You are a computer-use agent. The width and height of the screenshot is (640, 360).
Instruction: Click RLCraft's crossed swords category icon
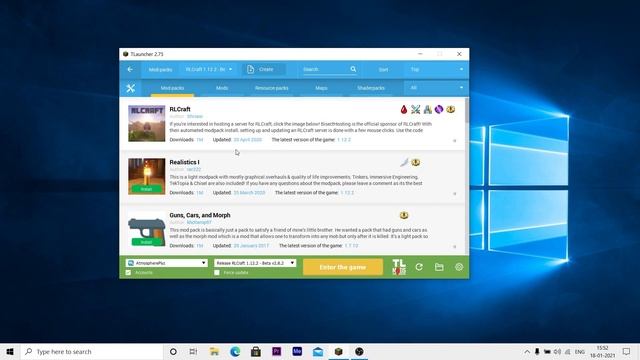[x=416, y=109]
